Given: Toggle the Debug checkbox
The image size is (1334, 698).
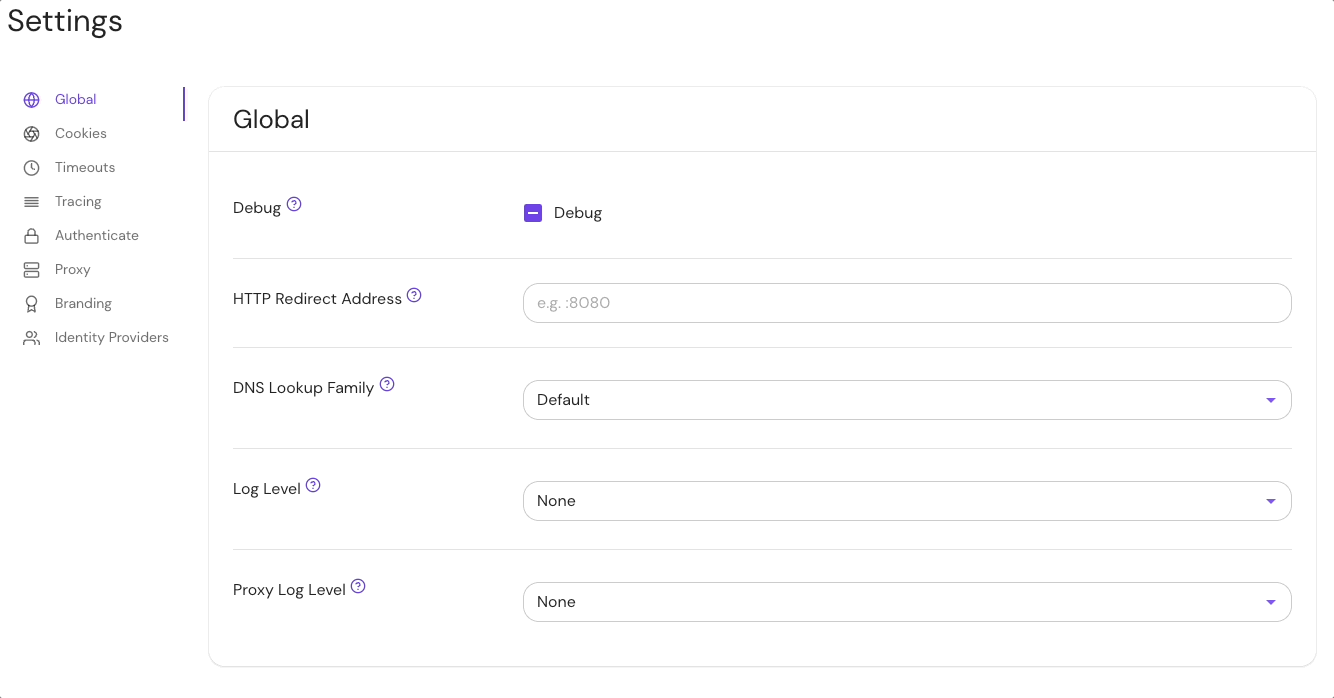Looking at the screenshot, I should click(533, 213).
